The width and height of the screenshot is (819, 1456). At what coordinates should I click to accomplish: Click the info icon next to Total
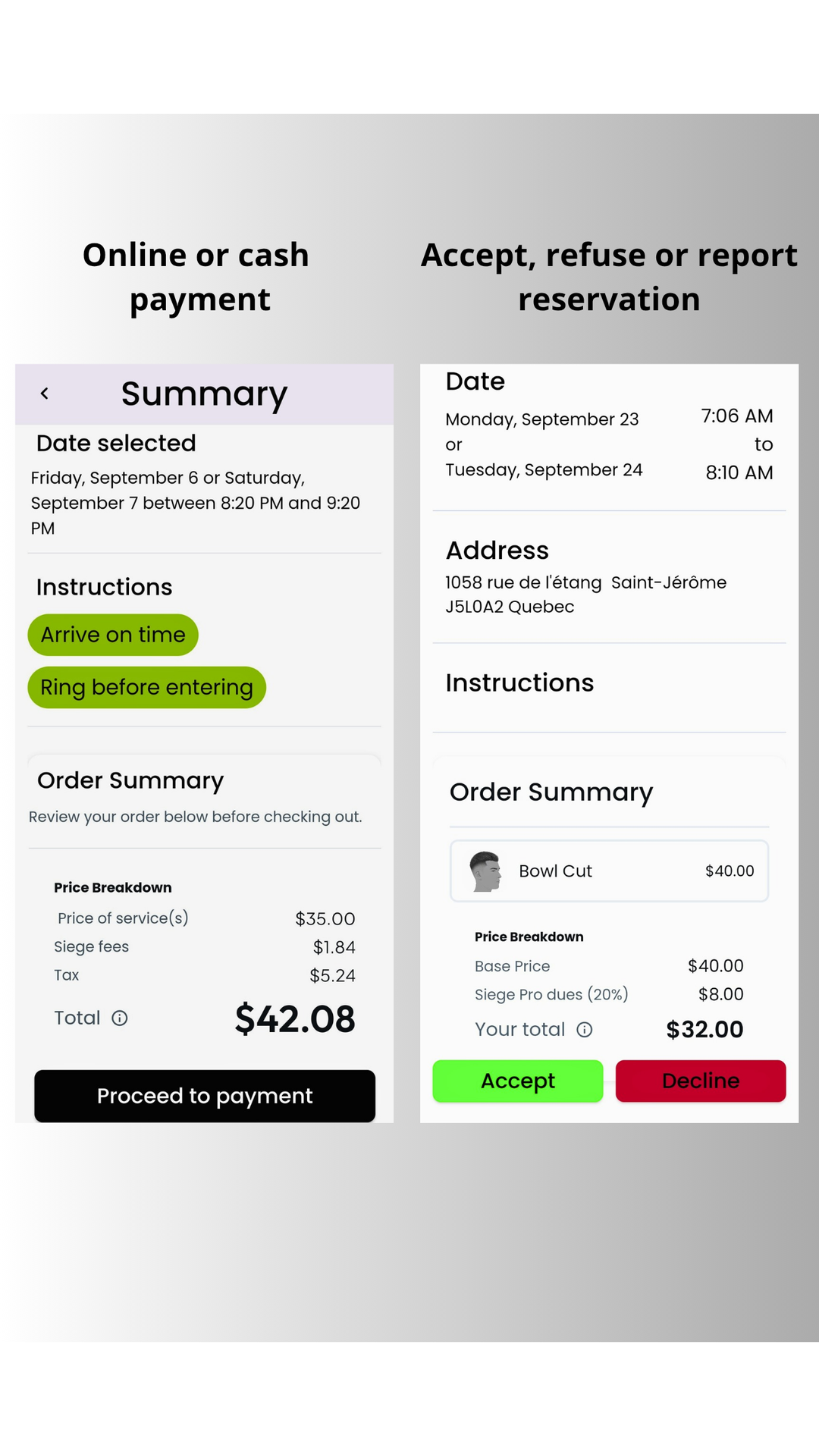pyautogui.click(x=120, y=1018)
